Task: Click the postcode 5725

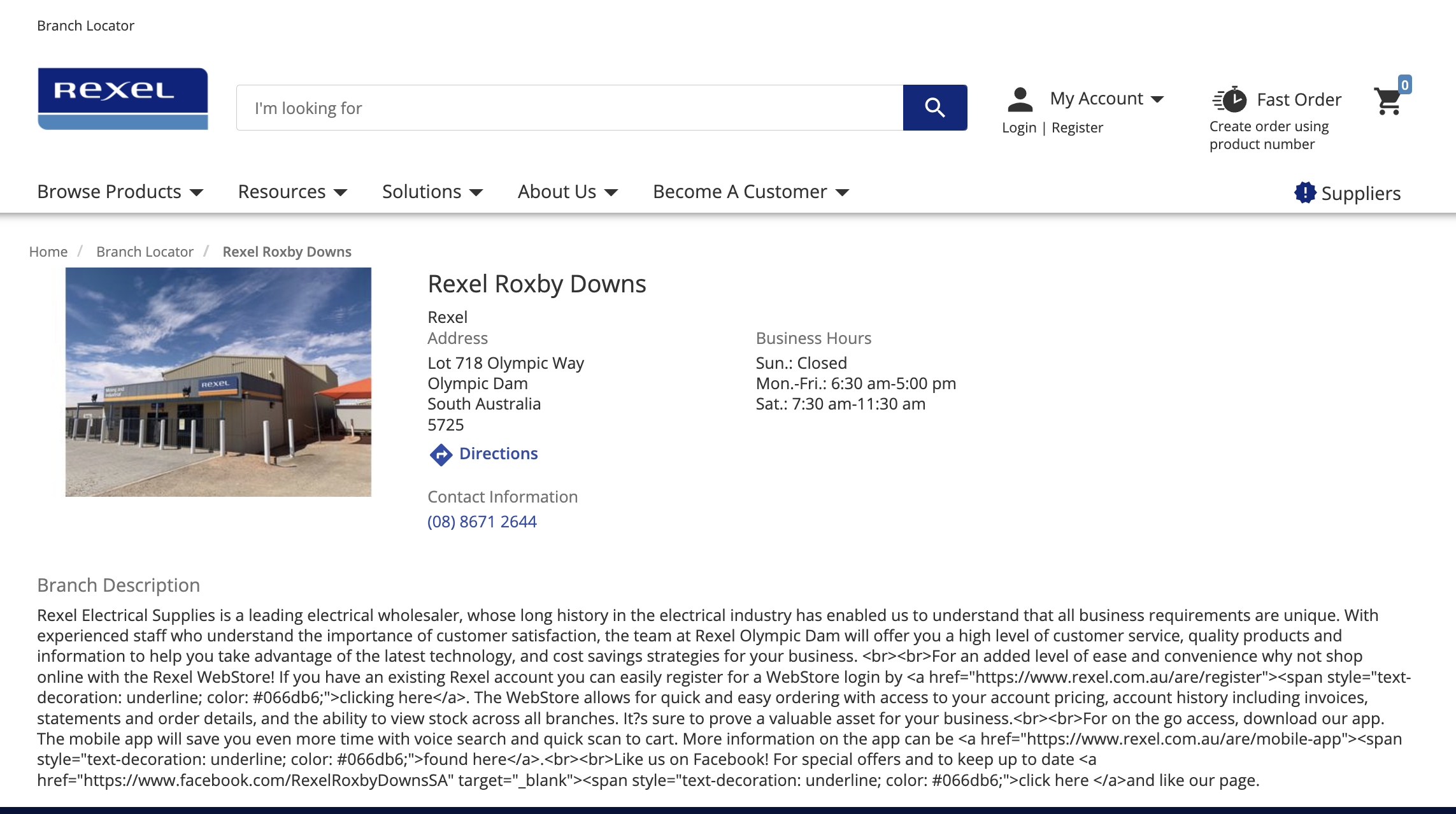Action: click(446, 425)
